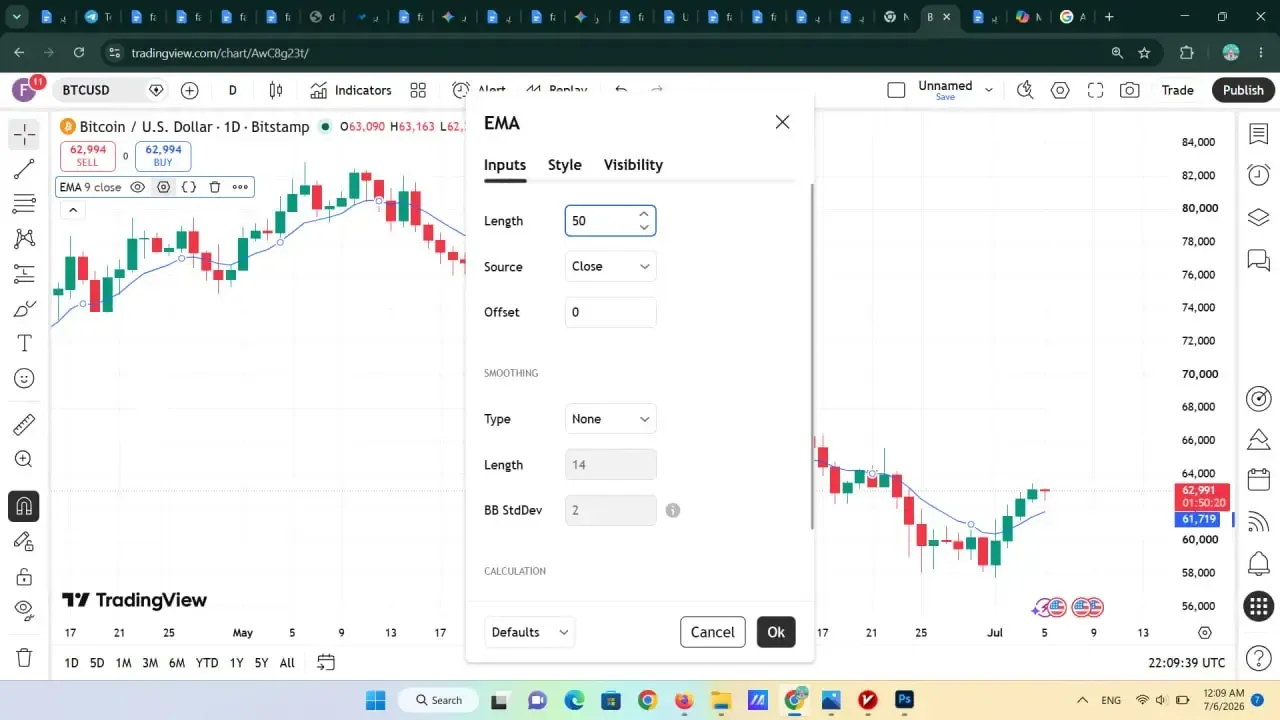Open the forecasting and measurement tools
Image resolution: width=1280 pixels, height=720 pixels.
point(24,274)
